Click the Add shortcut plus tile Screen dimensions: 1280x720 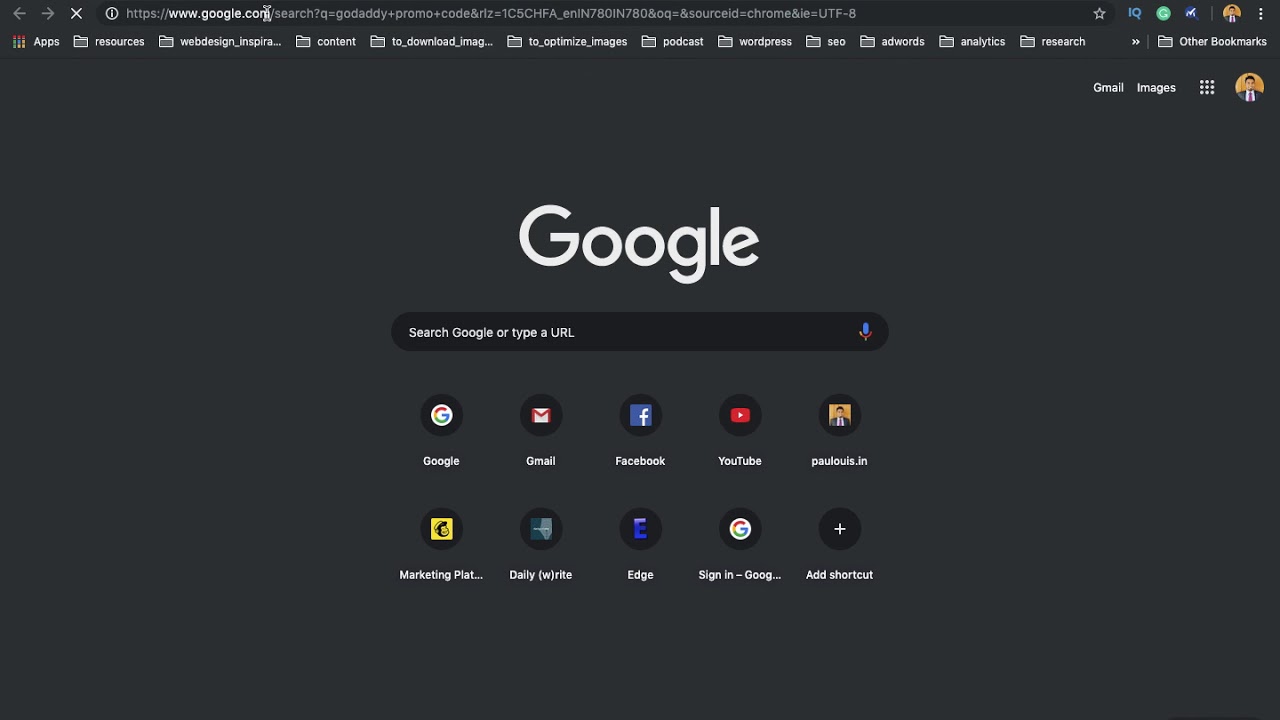[839, 546]
